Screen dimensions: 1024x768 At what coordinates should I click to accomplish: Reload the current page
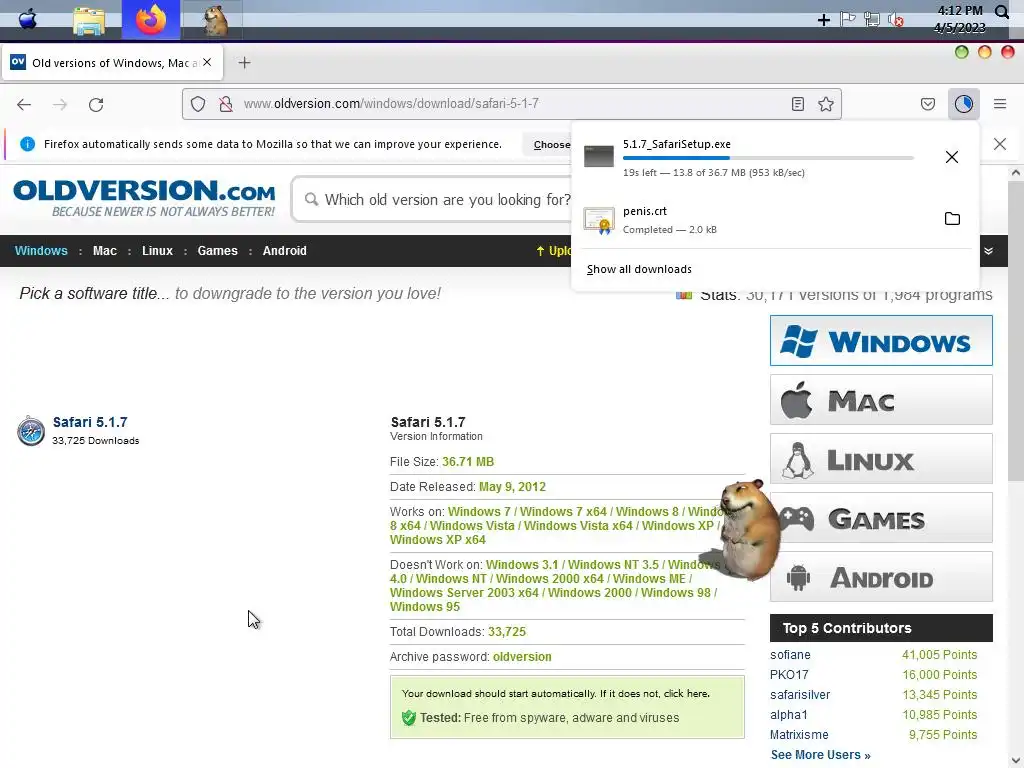coord(96,104)
